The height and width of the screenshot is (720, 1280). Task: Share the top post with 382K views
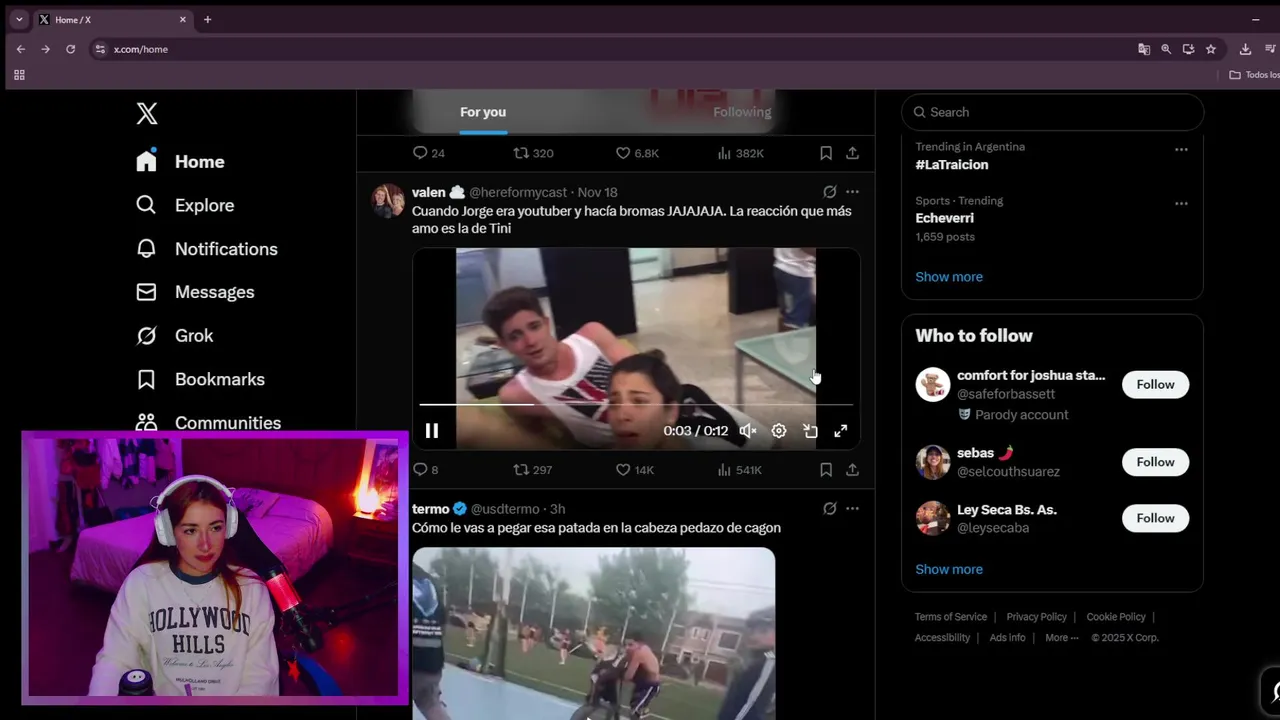[852, 153]
